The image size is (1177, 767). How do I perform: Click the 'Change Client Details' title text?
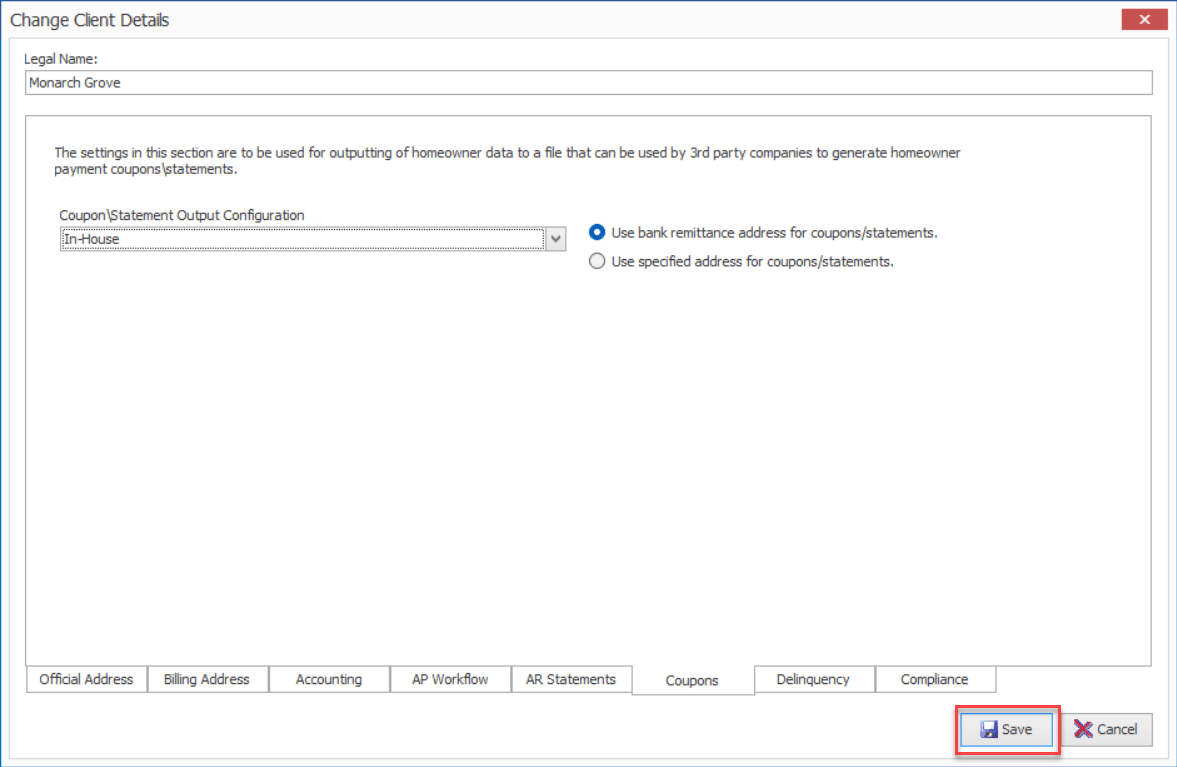pyautogui.click(x=89, y=20)
